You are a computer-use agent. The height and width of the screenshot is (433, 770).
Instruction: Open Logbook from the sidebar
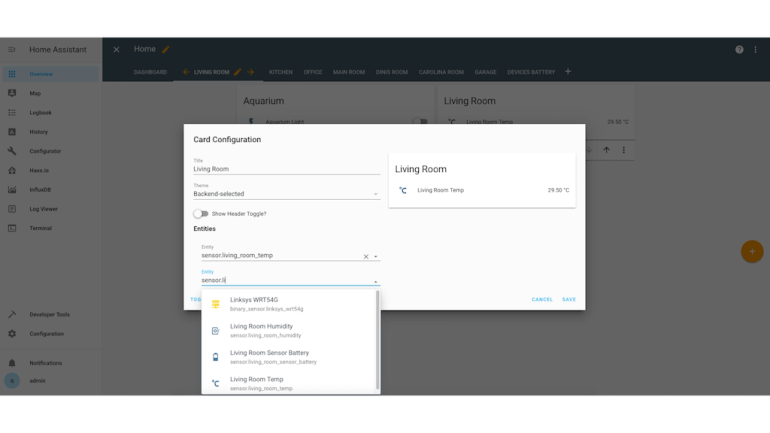[x=51, y=112]
